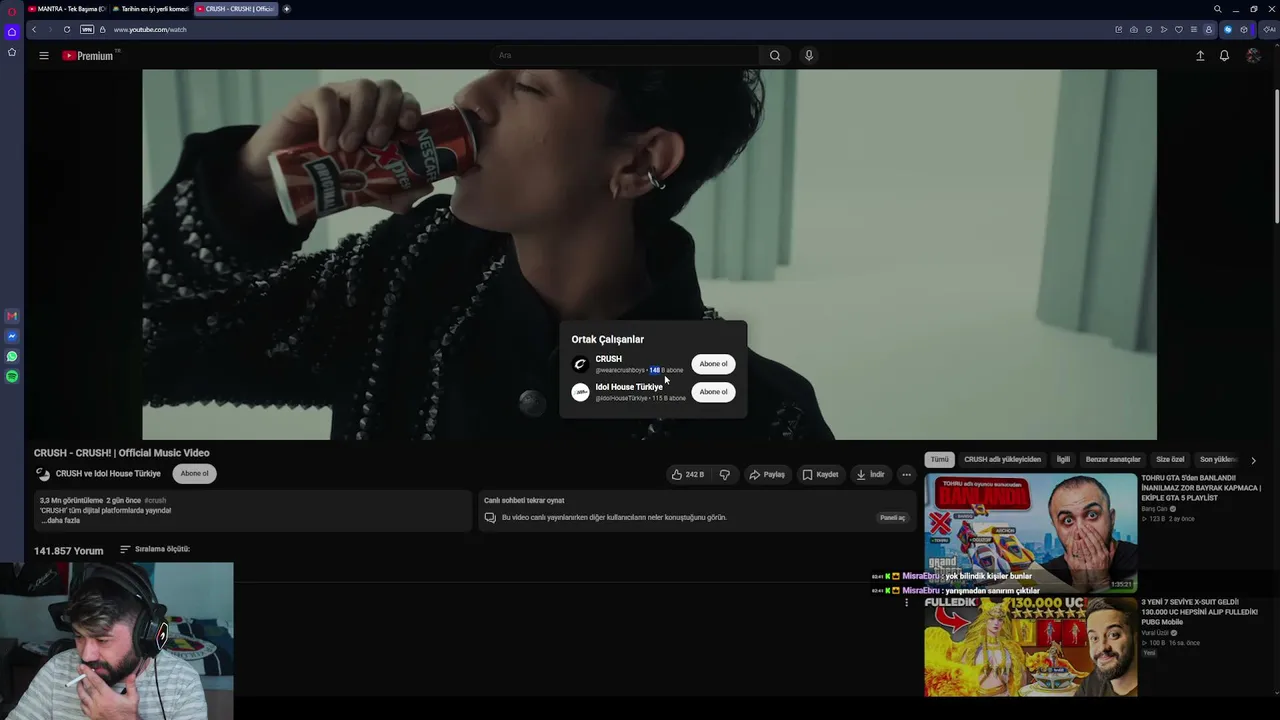Select the Tümü filter chip
Screen dimensions: 1280x720
pyautogui.click(x=940, y=460)
